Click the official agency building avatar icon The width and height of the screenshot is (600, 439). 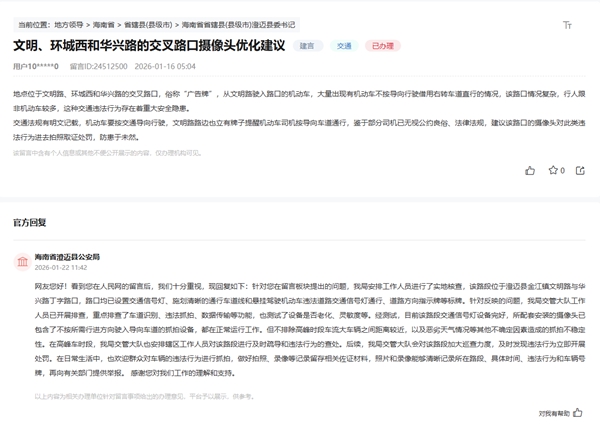(x=23, y=262)
